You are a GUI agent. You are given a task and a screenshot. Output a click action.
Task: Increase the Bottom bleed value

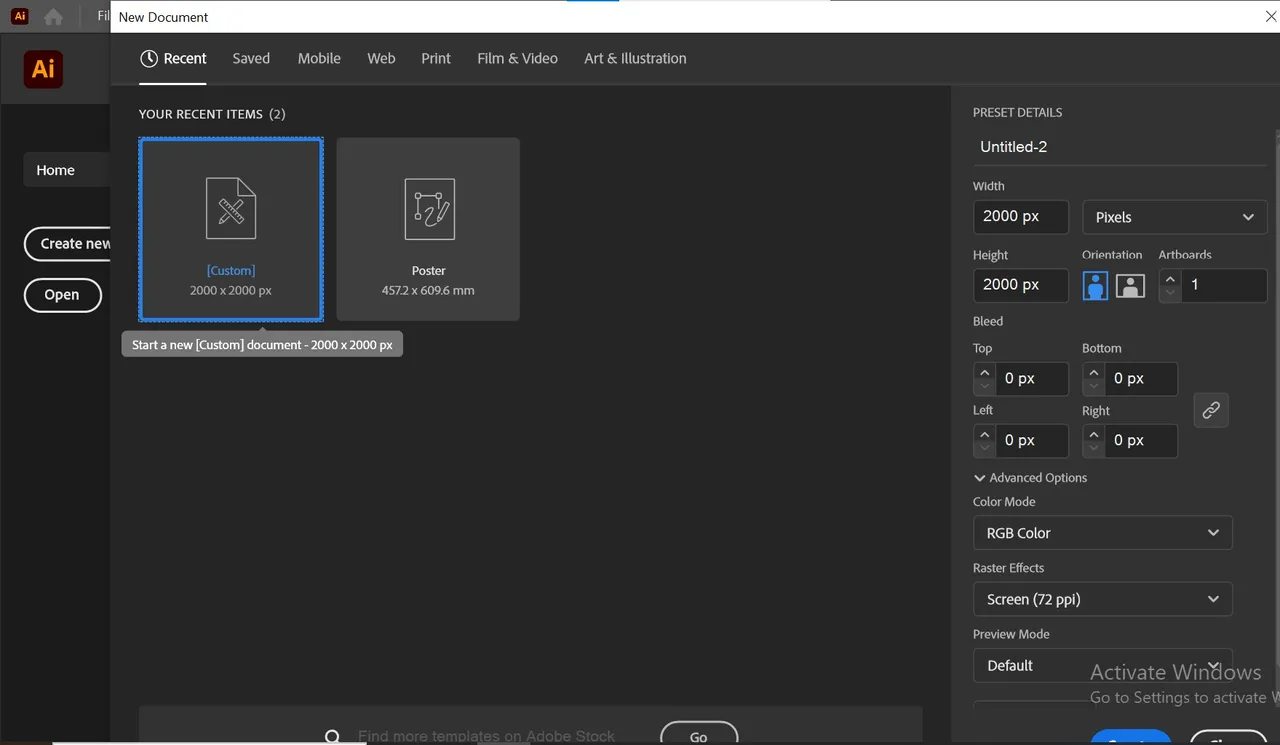(x=1094, y=372)
